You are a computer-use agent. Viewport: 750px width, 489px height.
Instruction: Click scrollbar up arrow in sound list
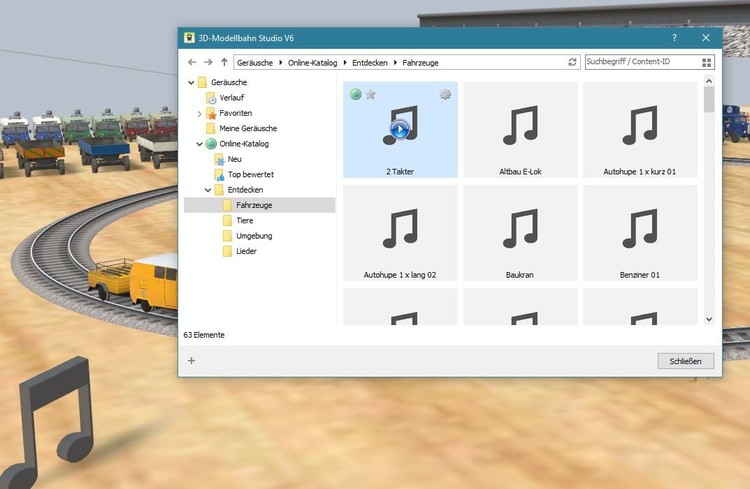[709, 81]
